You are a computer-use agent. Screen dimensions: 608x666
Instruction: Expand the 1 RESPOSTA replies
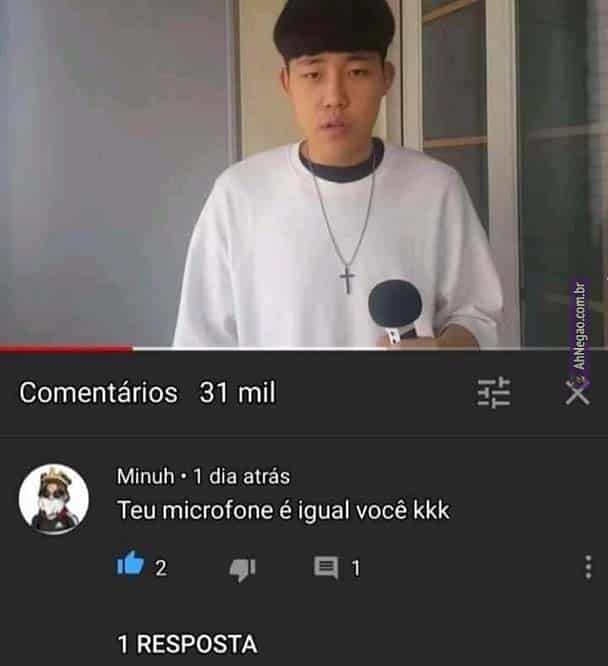coord(187,644)
